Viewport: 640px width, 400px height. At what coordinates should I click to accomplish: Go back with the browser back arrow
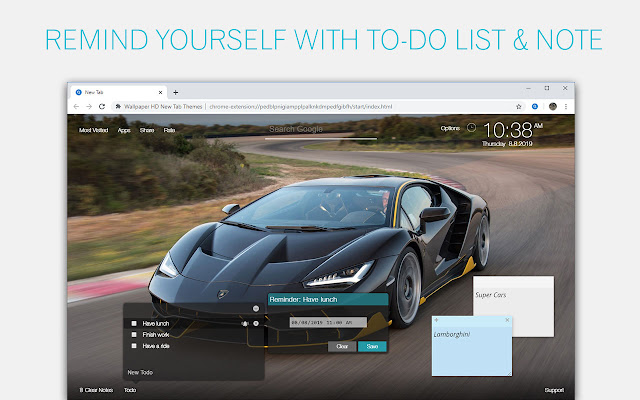click(76, 107)
